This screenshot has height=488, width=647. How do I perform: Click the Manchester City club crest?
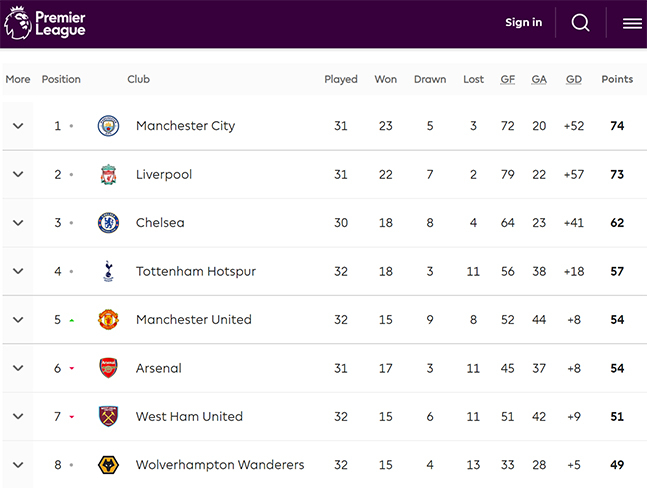click(109, 126)
